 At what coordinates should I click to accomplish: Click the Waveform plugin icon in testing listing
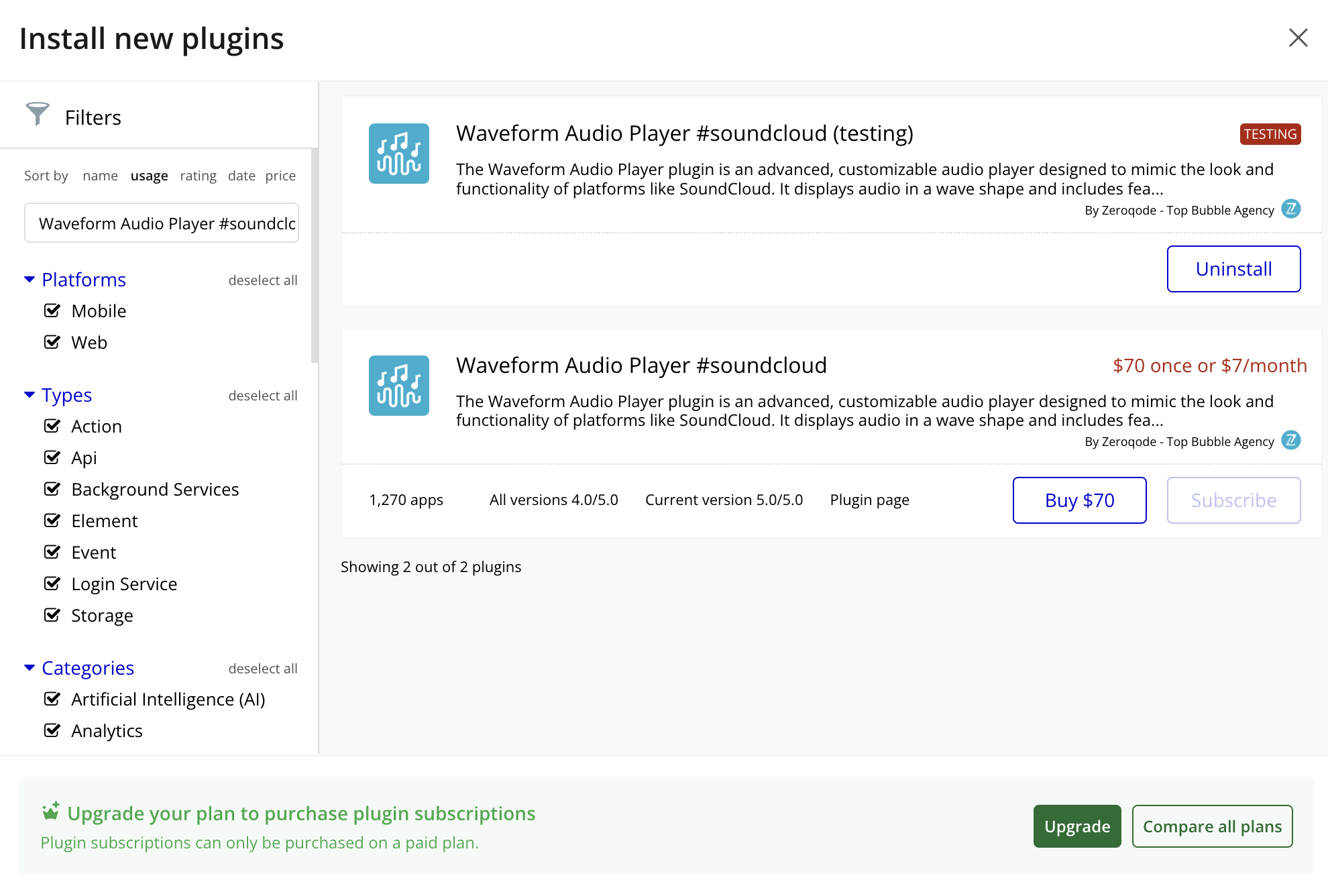coord(398,154)
